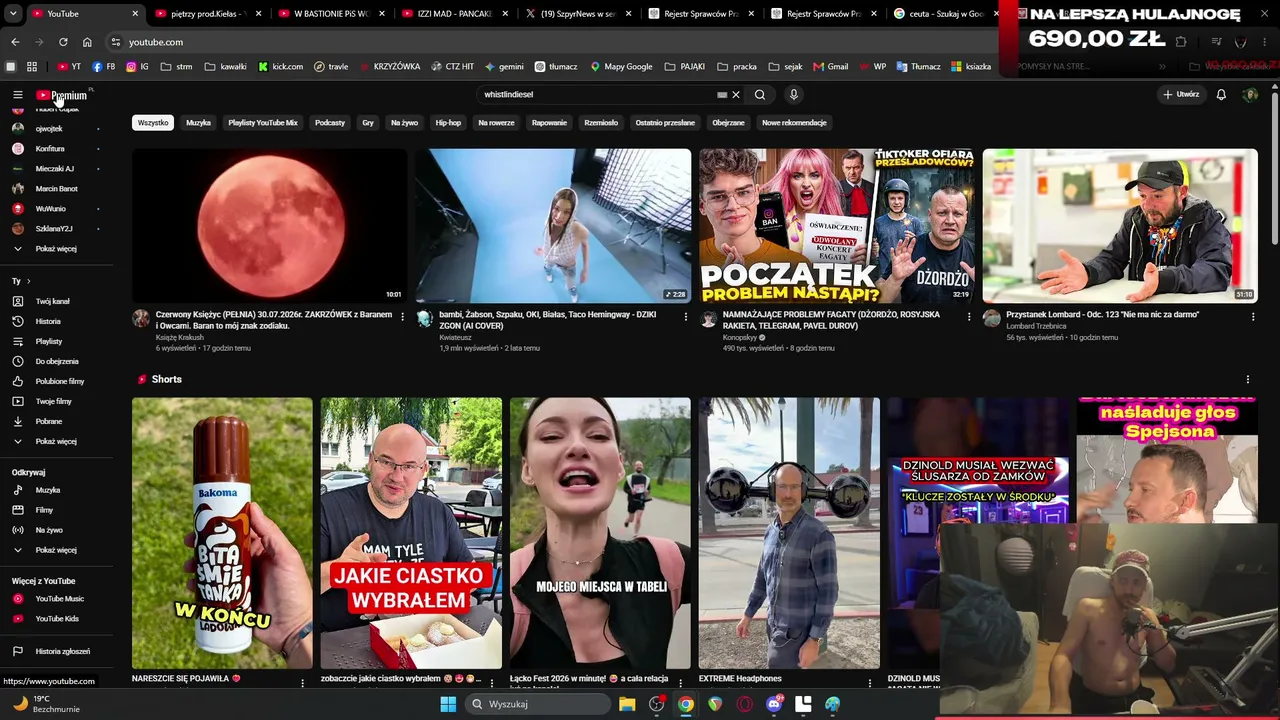Open the PAJĄKI bookmarks folder
Image resolution: width=1280 pixels, height=720 pixels.
685,67
